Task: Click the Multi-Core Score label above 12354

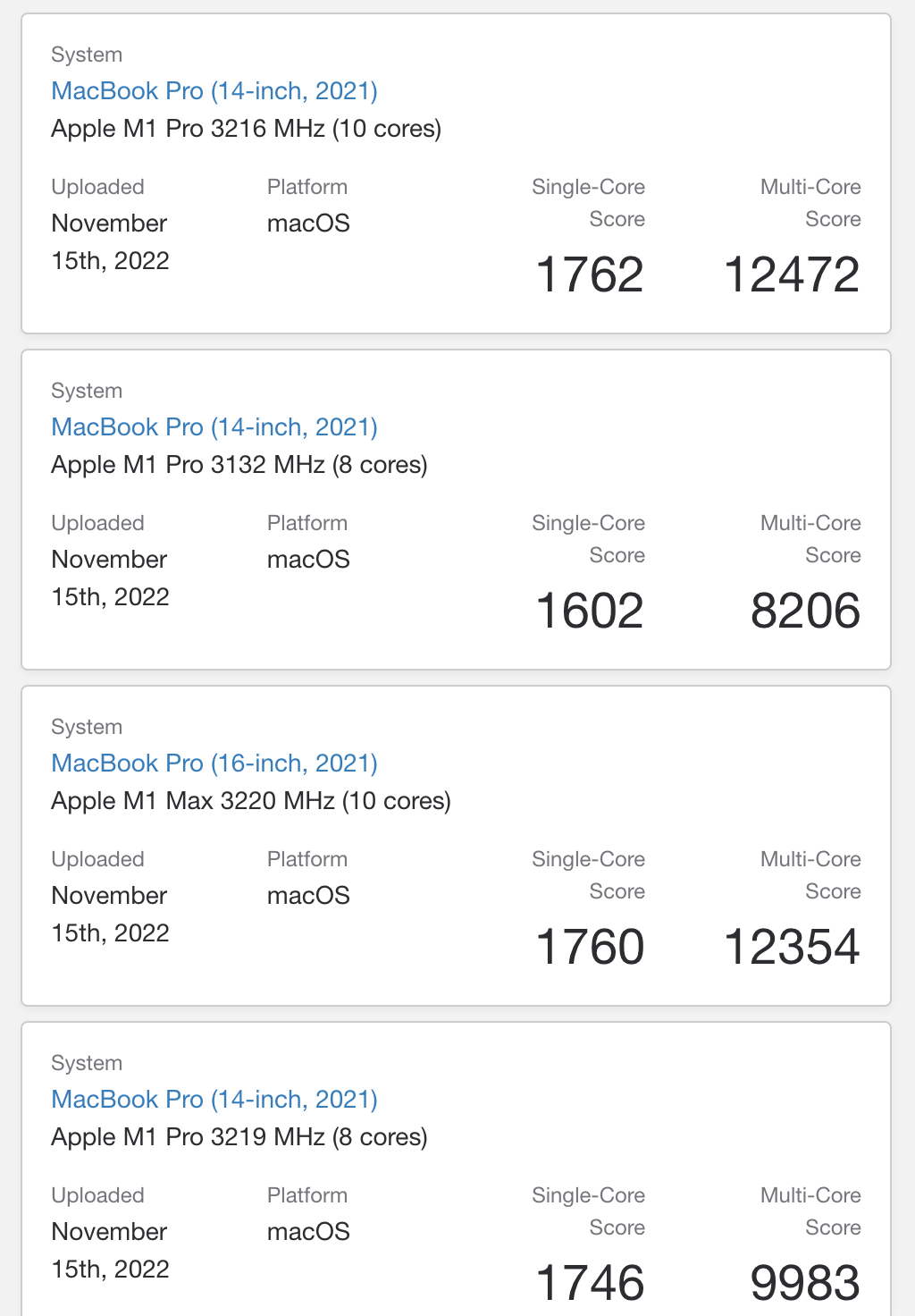Action: pos(810,875)
